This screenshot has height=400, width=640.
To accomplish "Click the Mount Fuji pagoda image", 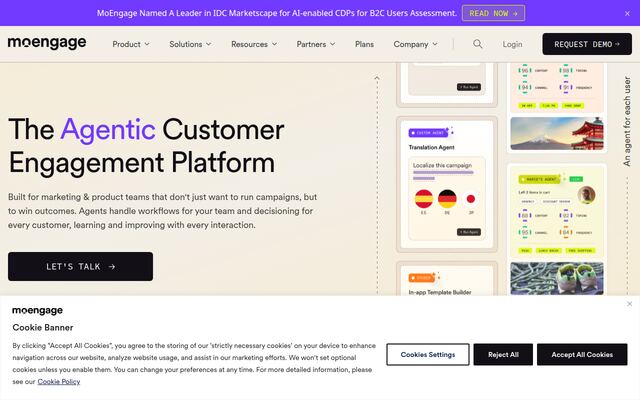I will pyautogui.click(x=557, y=133).
